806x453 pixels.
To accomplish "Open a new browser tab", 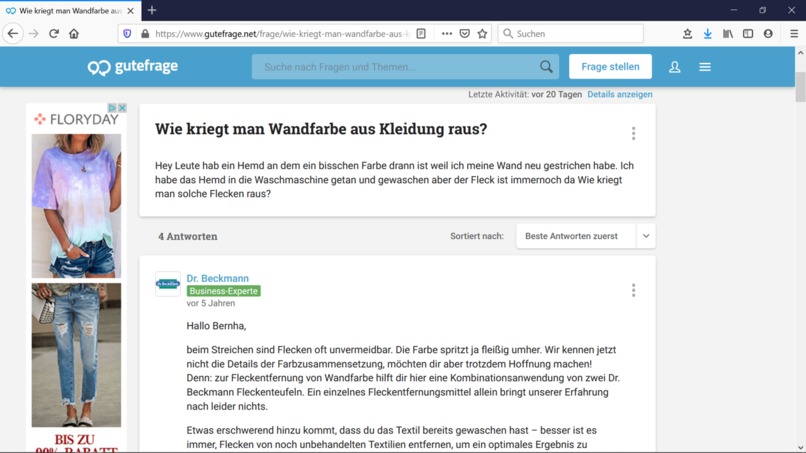I will pyautogui.click(x=152, y=10).
